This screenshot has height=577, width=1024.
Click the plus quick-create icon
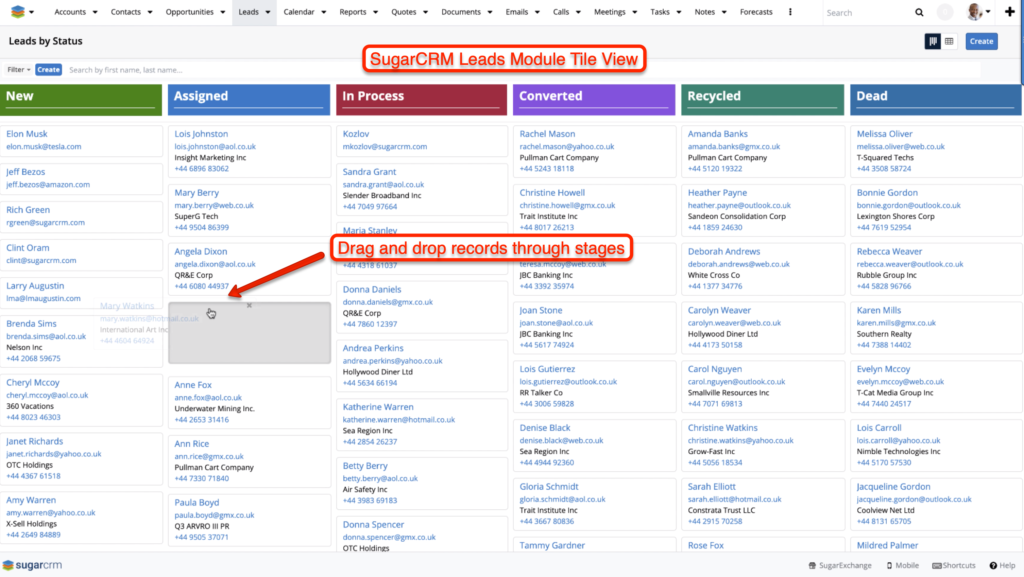pyautogui.click(x=1010, y=12)
